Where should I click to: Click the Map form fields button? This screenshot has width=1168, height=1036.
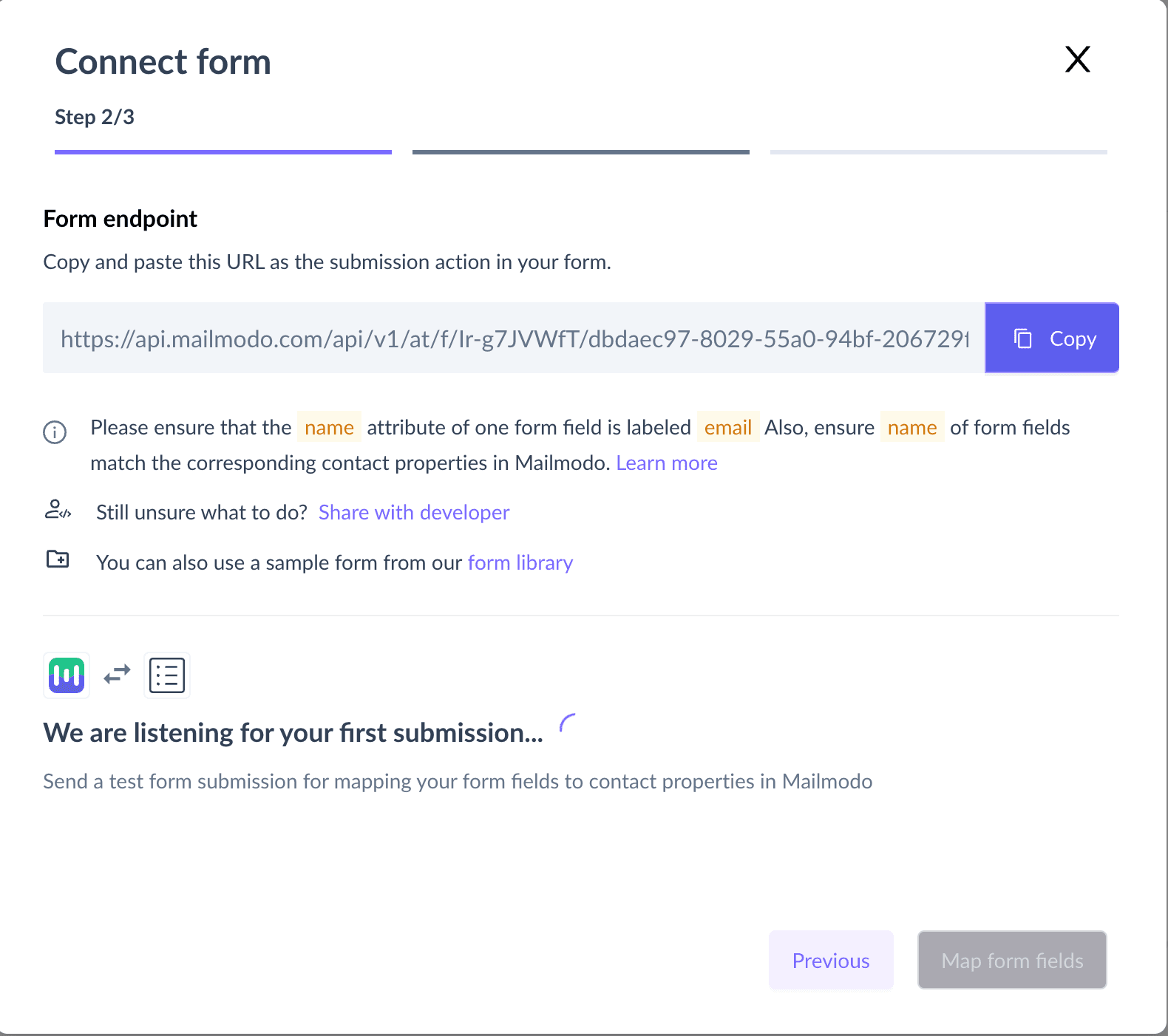point(1011,960)
